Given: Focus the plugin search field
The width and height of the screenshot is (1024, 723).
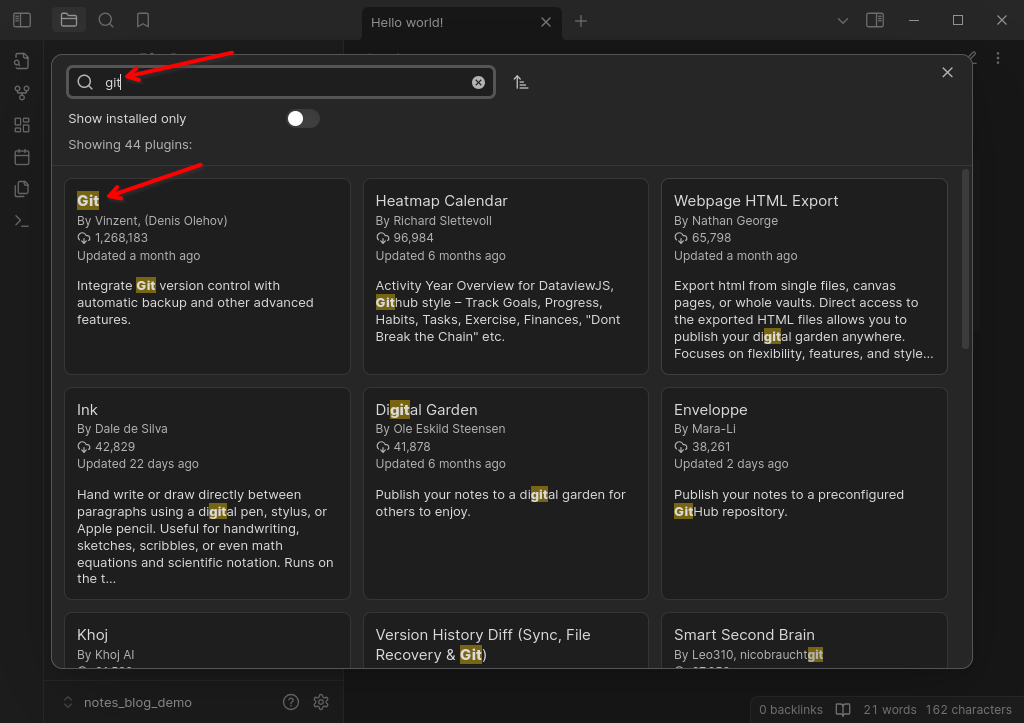Looking at the screenshot, I should (281, 82).
